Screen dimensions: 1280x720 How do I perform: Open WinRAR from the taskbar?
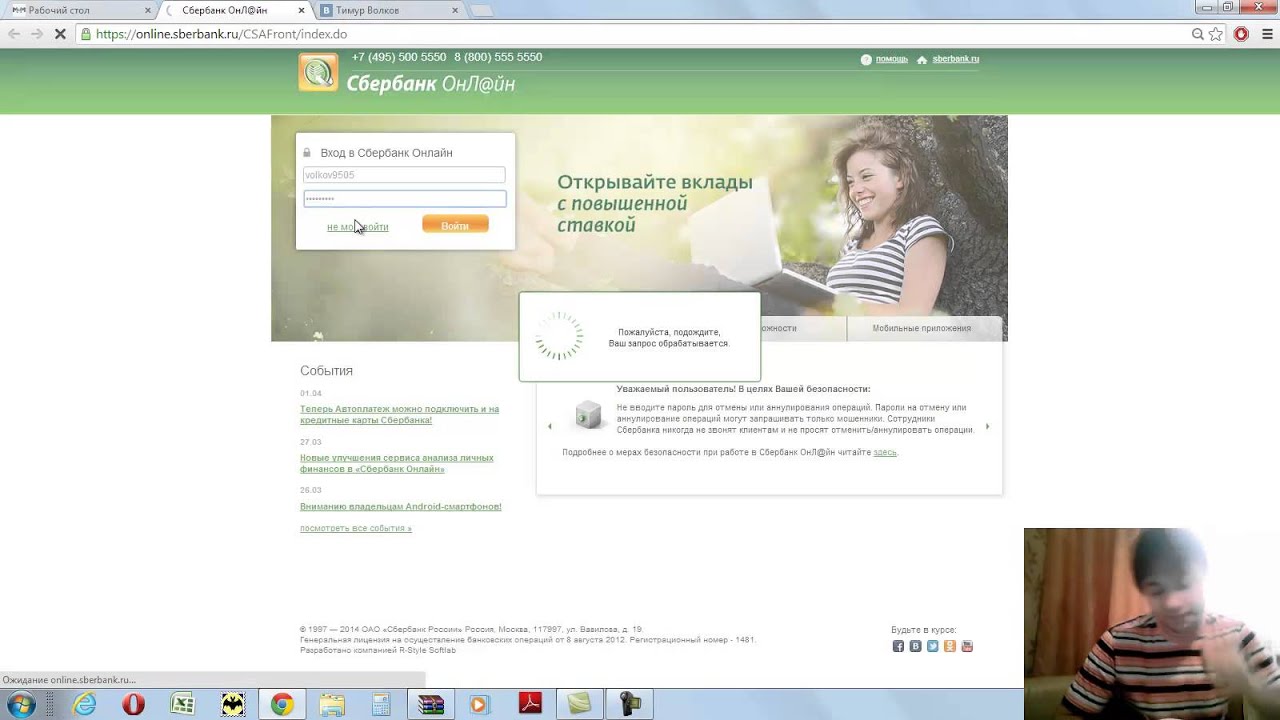coord(431,705)
